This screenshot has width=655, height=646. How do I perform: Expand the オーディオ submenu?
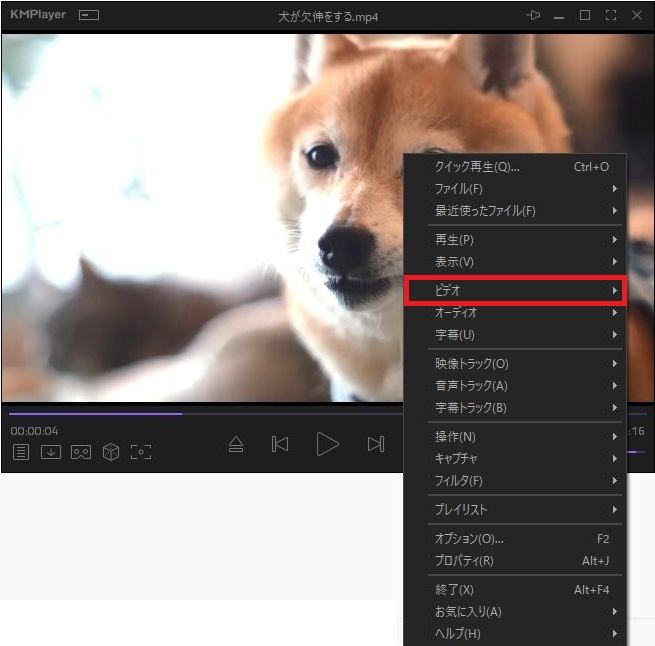coord(515,313)
